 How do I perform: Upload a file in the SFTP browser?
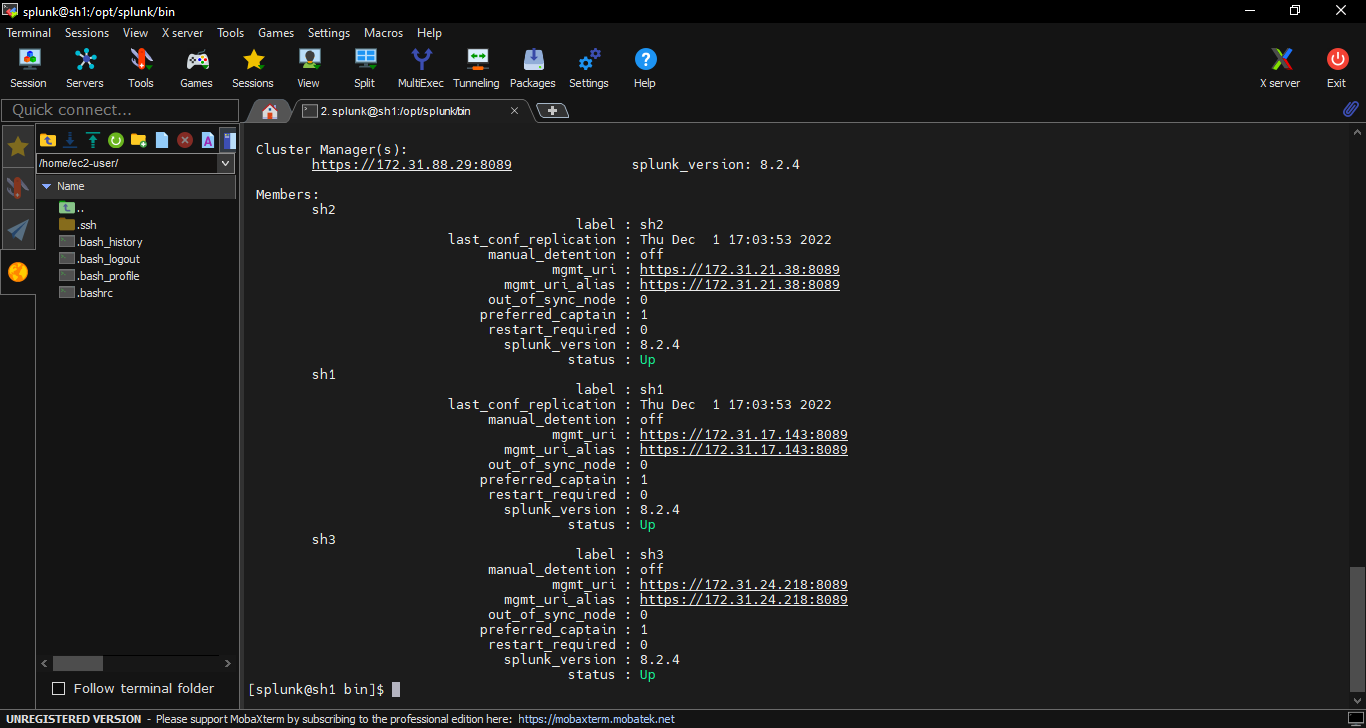point(92,140)
